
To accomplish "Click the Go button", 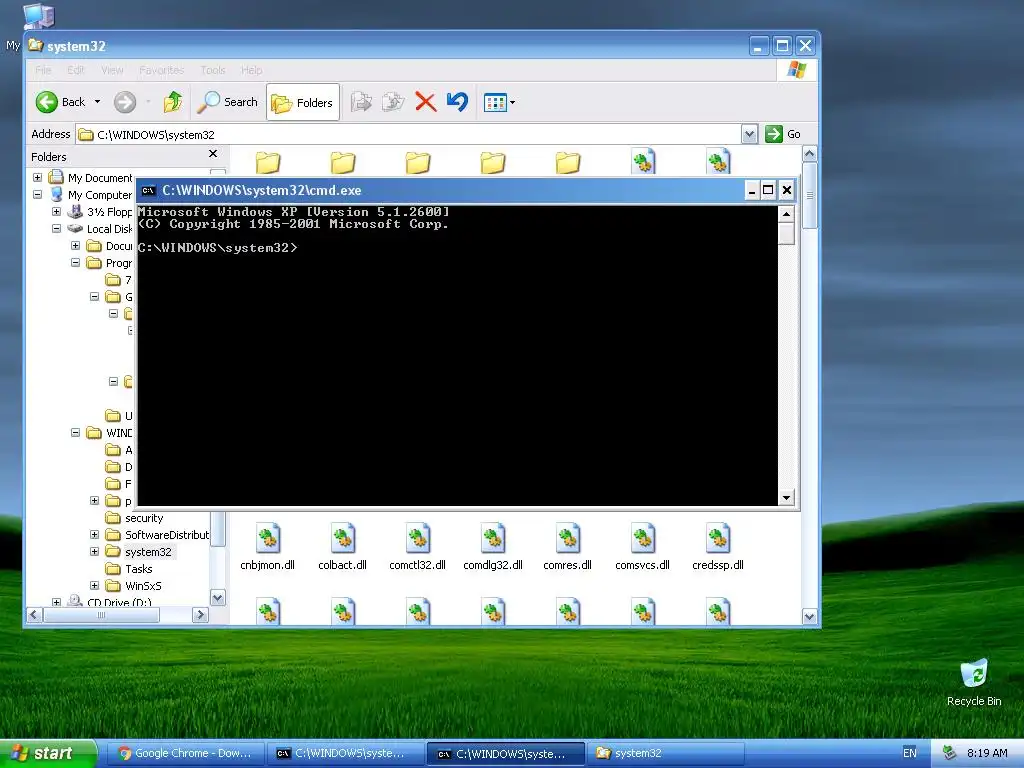I will point(783,134).
